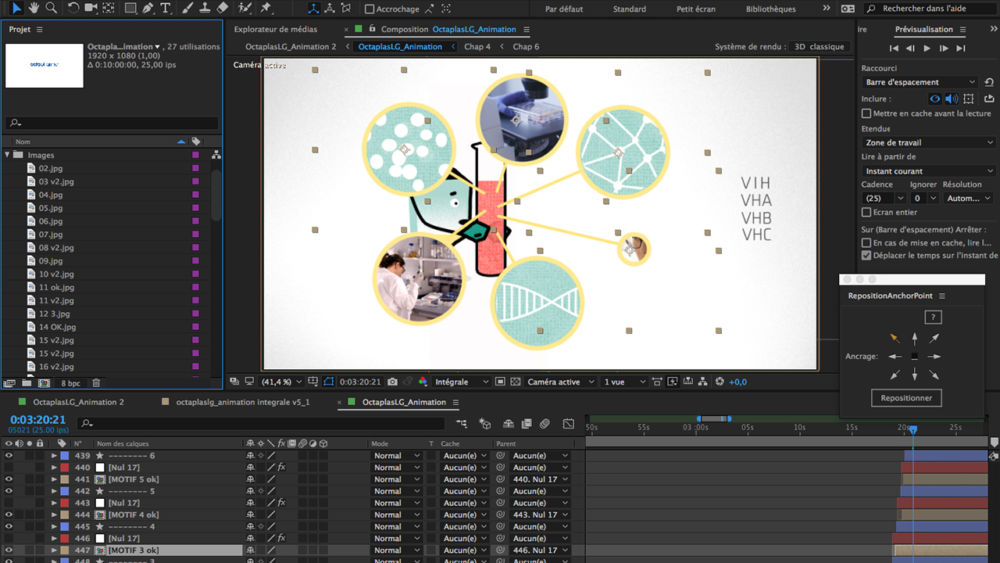The width and height of the screenshot is (1000, 563).
Task: Collapse the Images folder in Project panel
Action: click(x=8, y=155)
